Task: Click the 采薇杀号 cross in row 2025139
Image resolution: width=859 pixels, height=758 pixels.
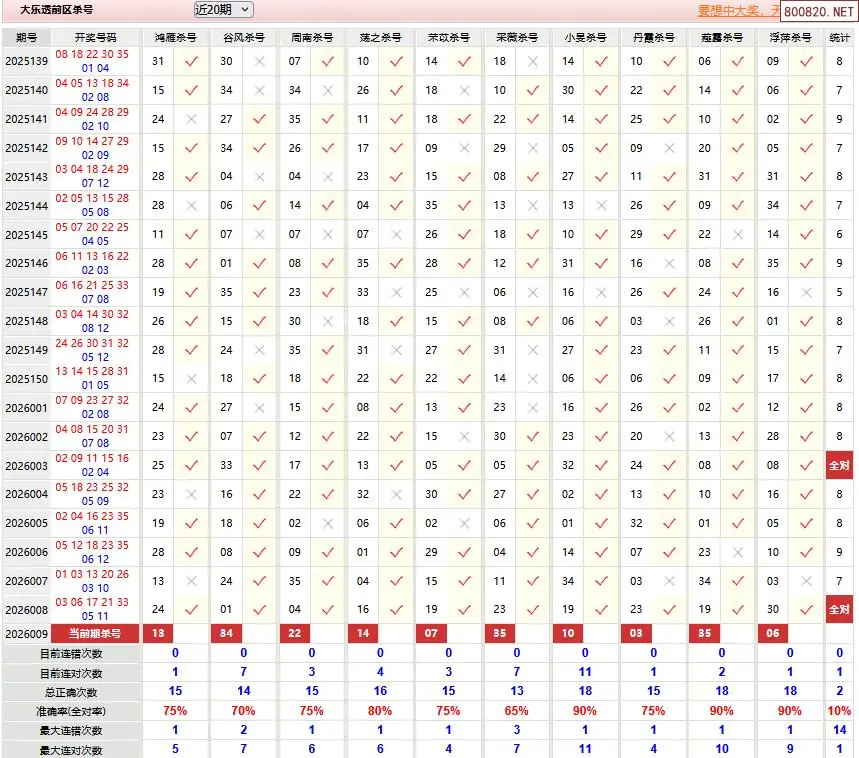Action: coord(533,61)
